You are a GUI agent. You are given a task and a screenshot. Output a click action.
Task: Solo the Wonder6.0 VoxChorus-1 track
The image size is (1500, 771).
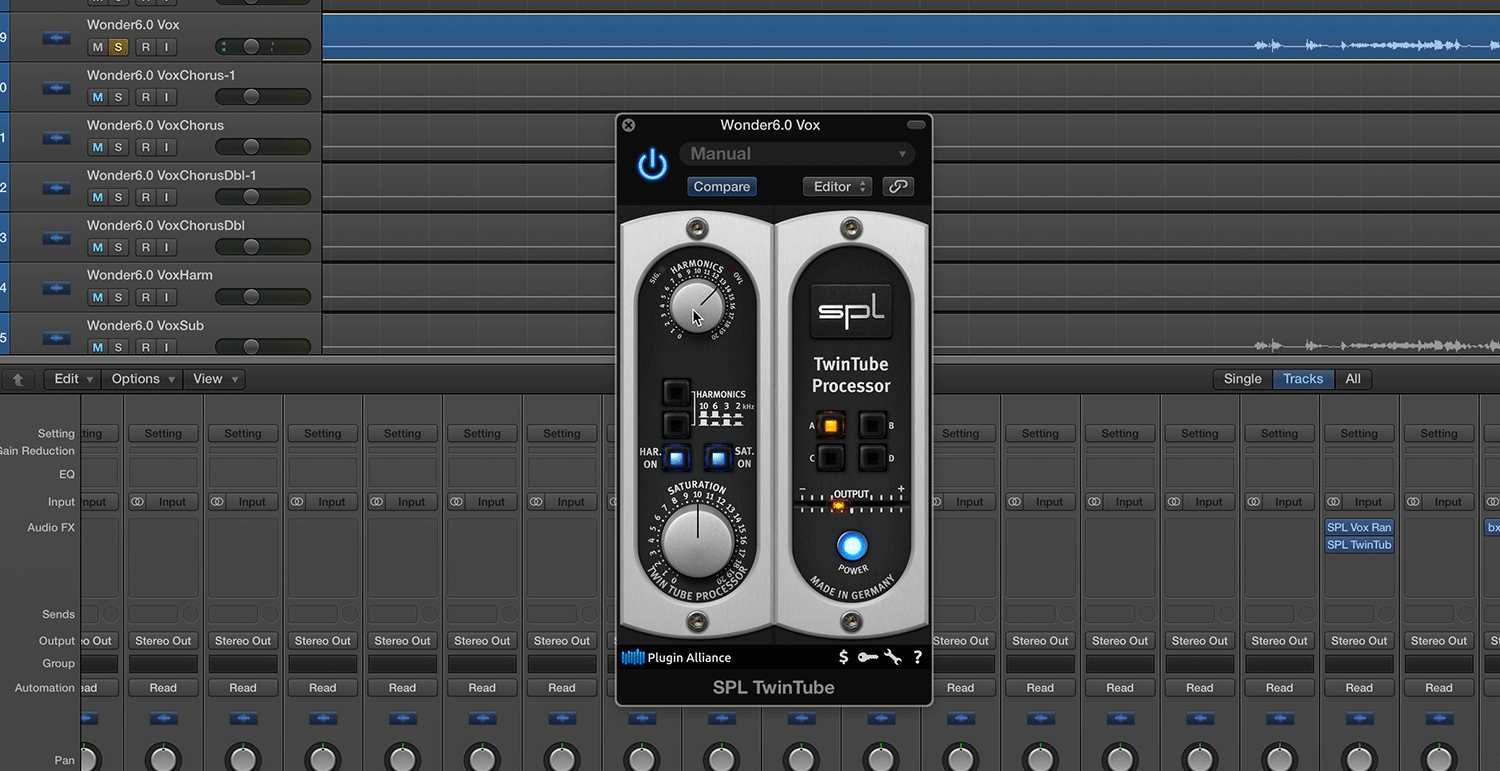coord(118,97)
